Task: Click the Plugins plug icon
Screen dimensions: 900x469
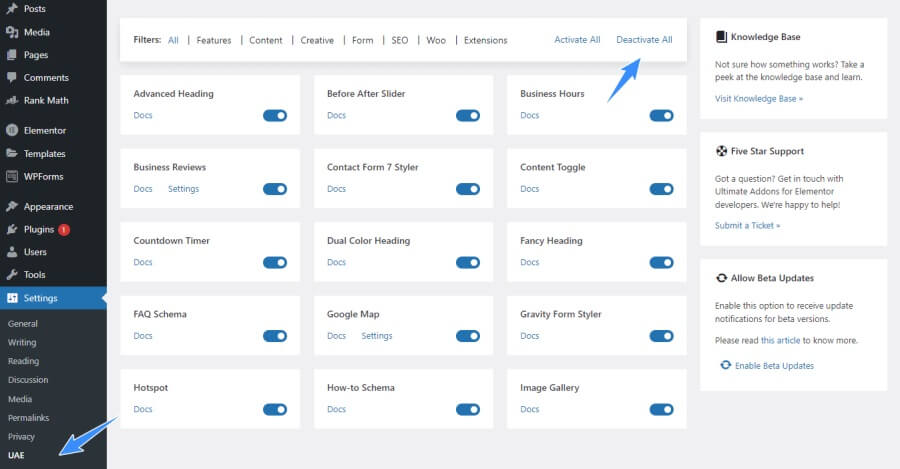Action: [x=11, y=229]
